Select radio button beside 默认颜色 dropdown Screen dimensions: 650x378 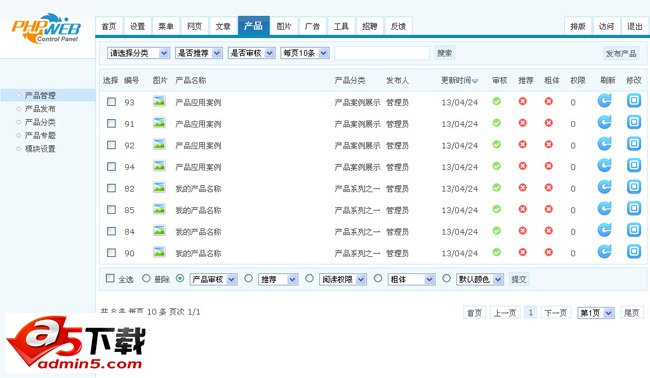[446, 279]
